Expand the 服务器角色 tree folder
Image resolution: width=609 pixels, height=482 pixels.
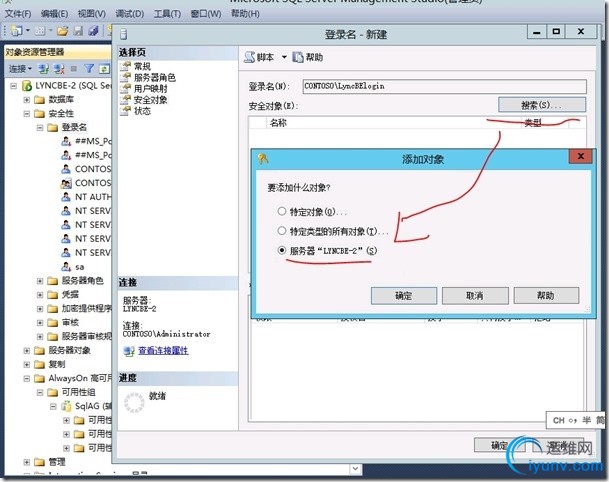(x=40, y=281)
